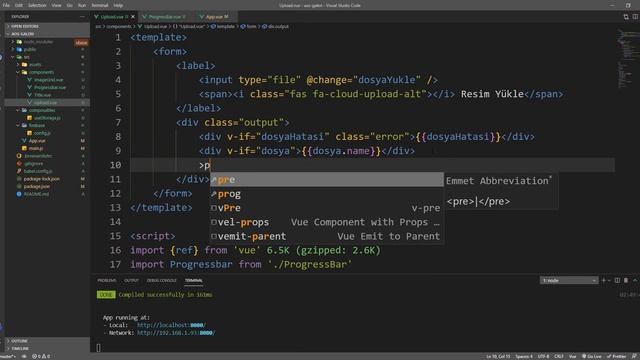
Task: Create a new terminal with plus icon
Action: [604, 280]
